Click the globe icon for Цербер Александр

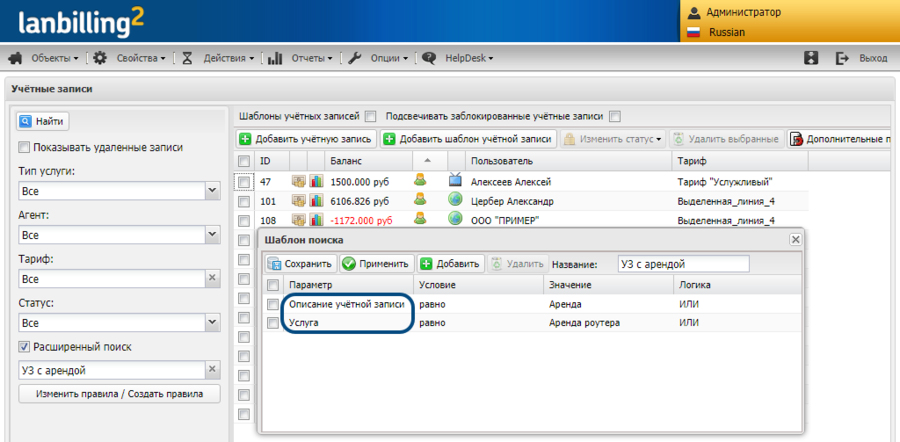(x=455, y=201)
